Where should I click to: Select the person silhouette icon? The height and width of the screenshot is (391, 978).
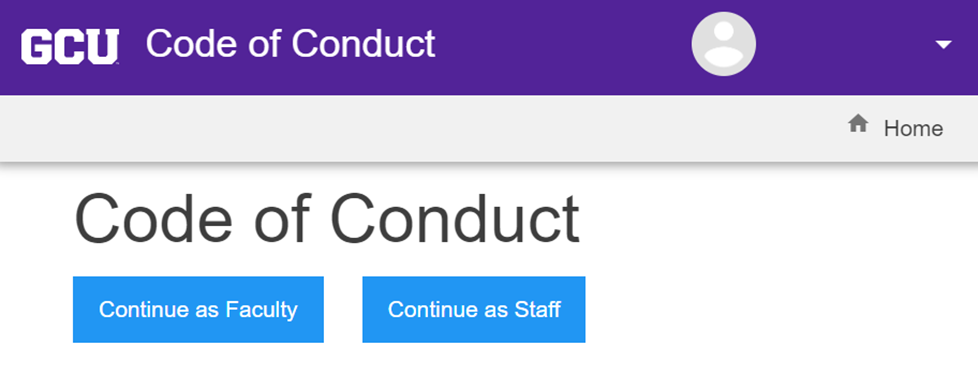724,44
